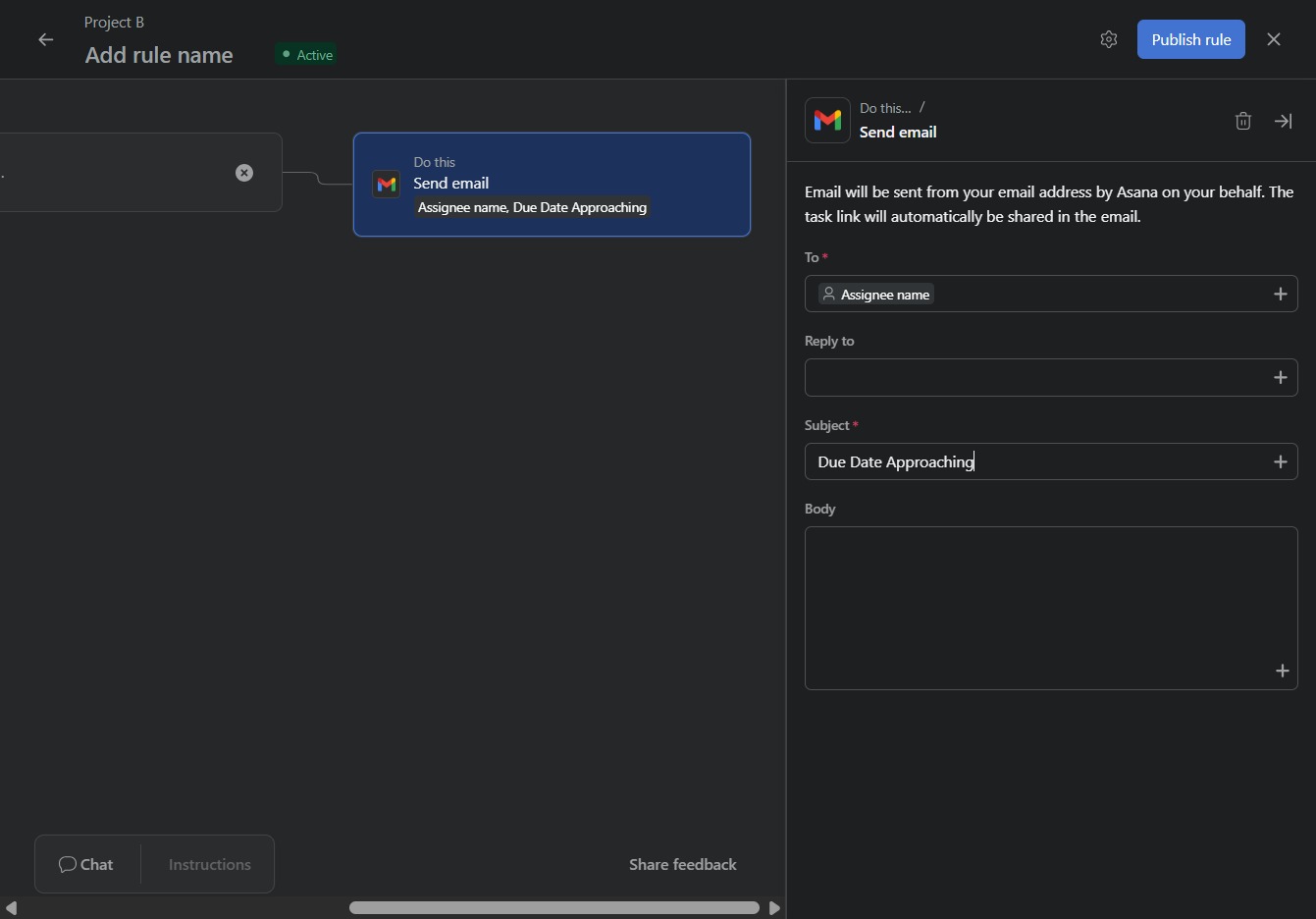1316x919 pixels.
Task: Click the Project B breadcrumb
Action: point(114,22)
